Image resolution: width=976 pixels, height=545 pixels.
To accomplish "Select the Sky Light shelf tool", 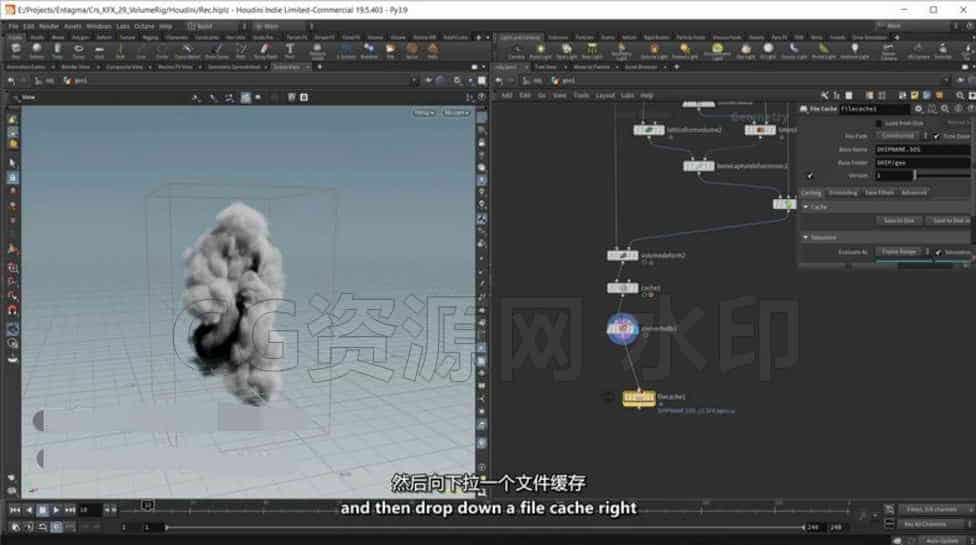I will [x=745, y=50].
